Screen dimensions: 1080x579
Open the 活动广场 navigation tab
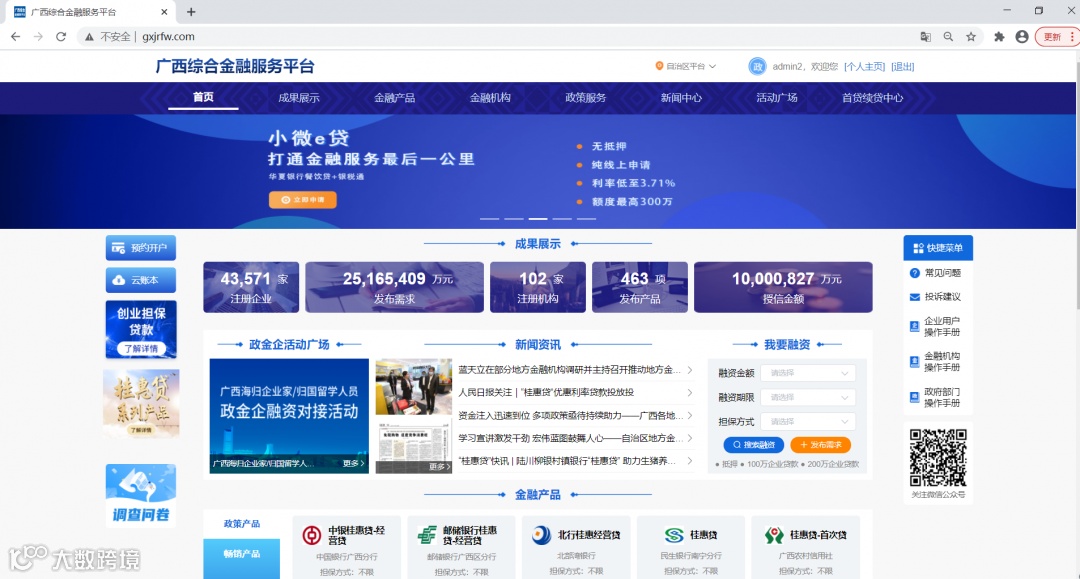777,98
